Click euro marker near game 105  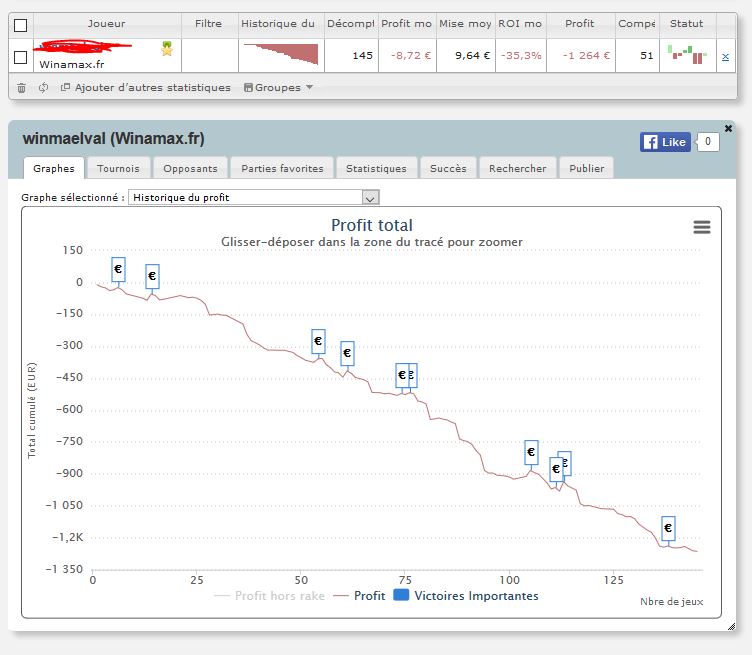[531, 452]
